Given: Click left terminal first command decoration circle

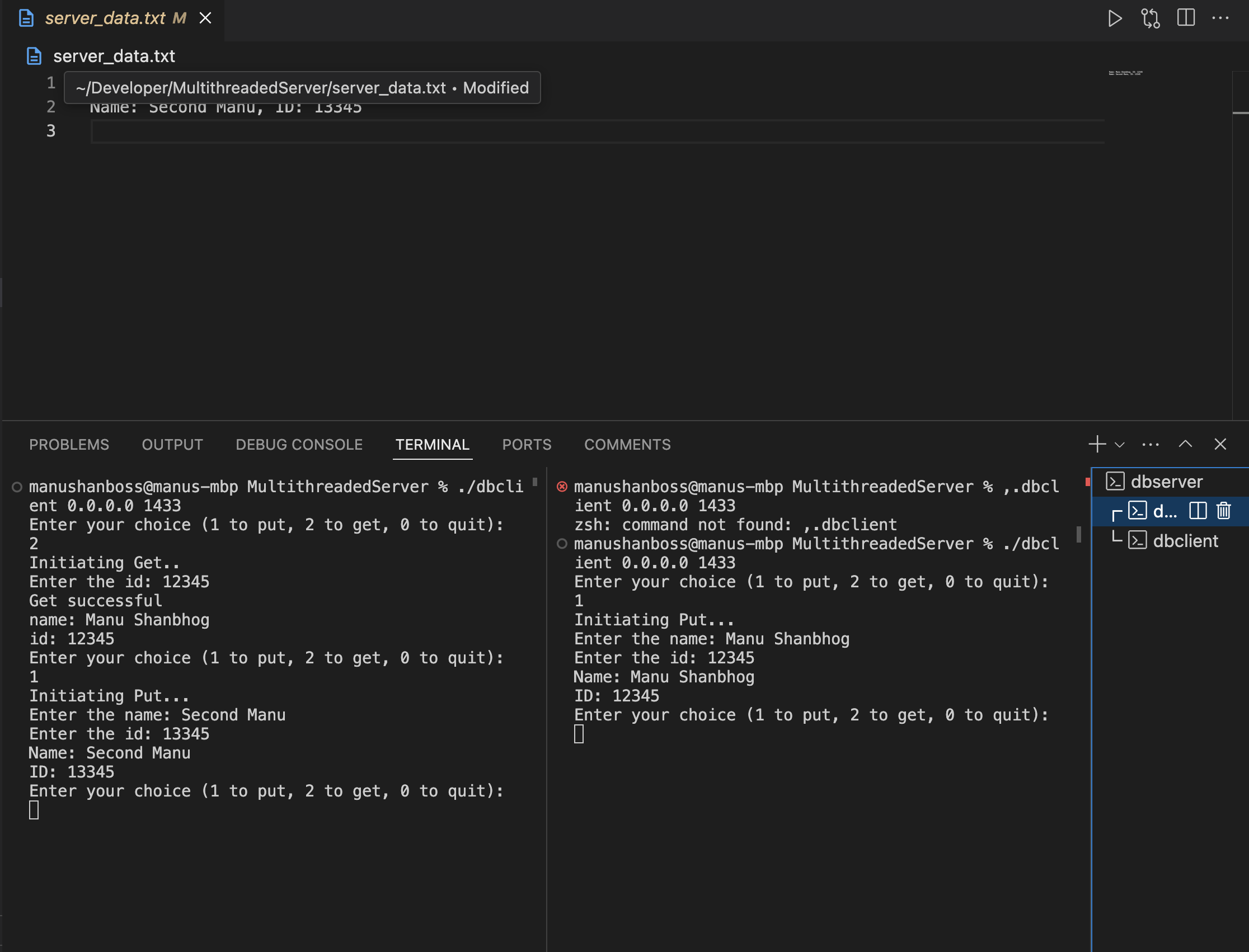Looking at the screenshot, I should (17, 487).
